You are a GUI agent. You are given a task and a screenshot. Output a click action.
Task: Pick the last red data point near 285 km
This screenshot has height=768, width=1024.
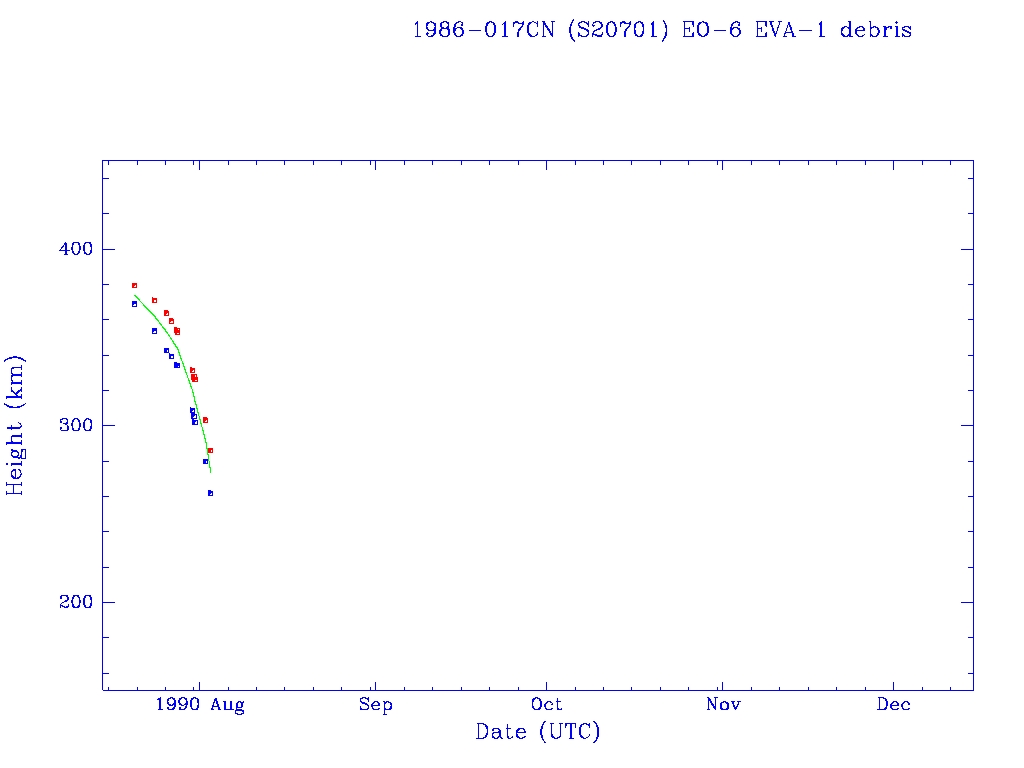[x=210, y=451]
